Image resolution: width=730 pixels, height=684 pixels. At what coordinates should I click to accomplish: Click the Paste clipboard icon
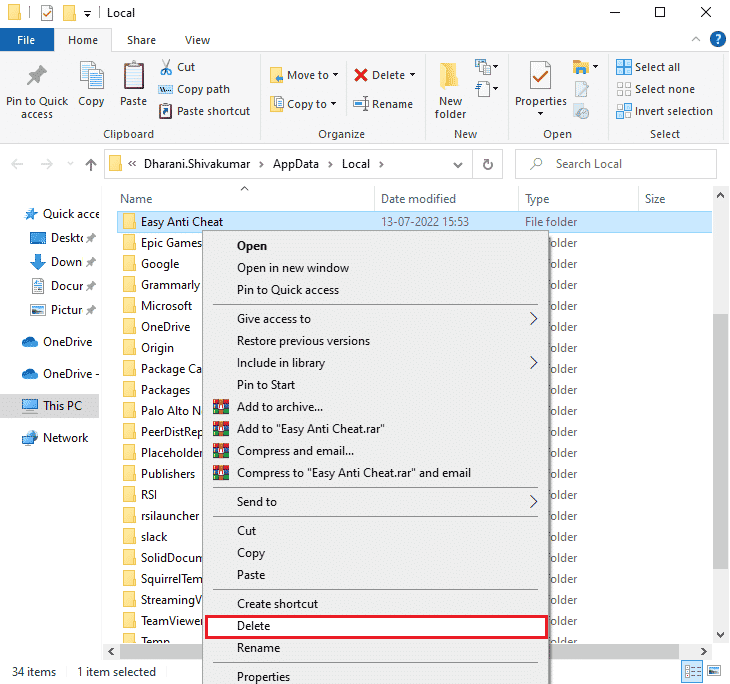[x=134, y=75]
